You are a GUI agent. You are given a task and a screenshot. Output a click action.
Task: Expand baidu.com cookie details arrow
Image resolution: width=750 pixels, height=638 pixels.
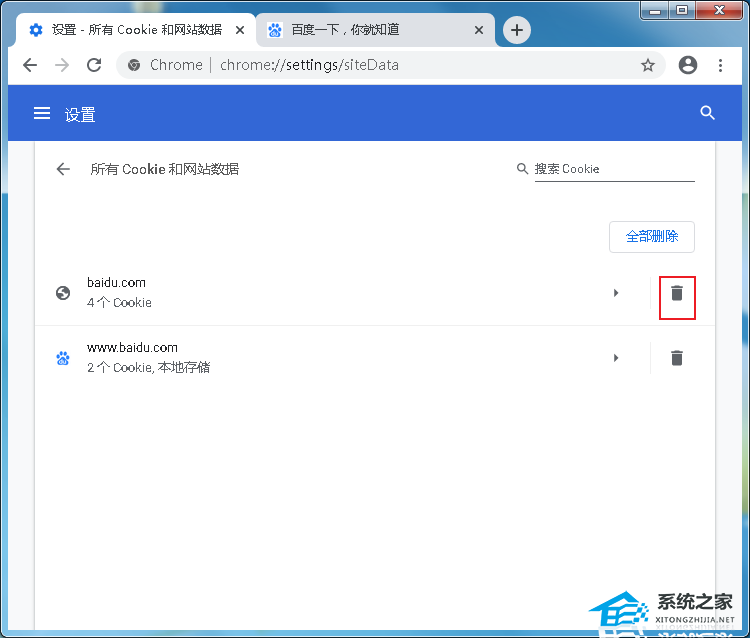tap(616, 293)
